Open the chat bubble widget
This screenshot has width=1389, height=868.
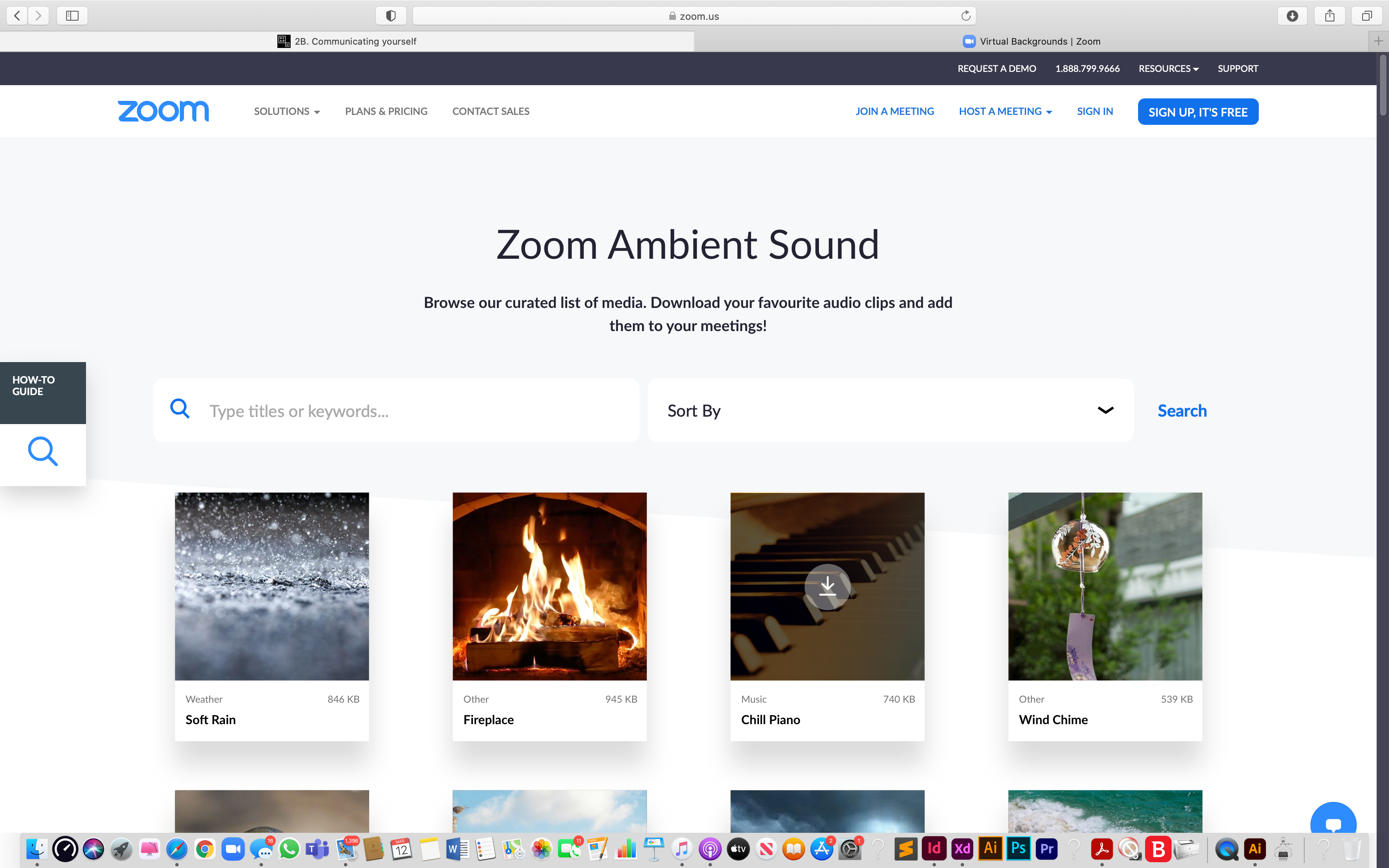tap(1333, 824)
